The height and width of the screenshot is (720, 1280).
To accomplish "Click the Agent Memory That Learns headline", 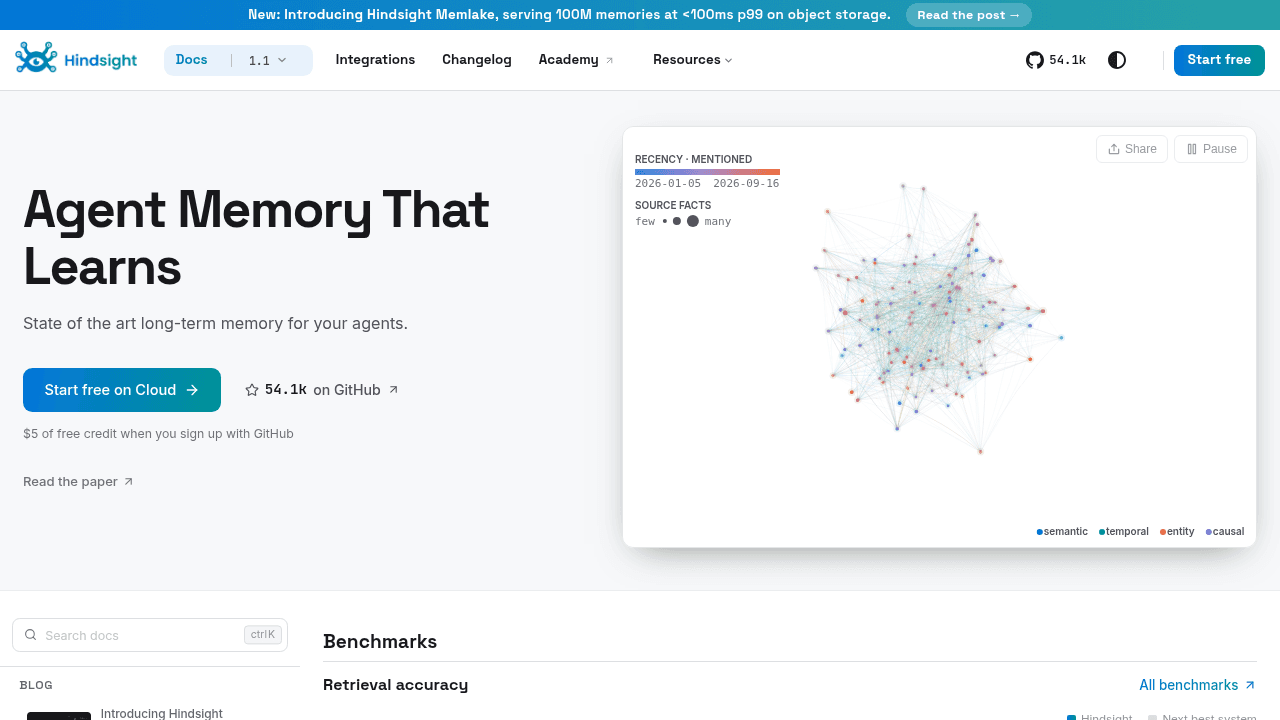I will pos(256,238).
